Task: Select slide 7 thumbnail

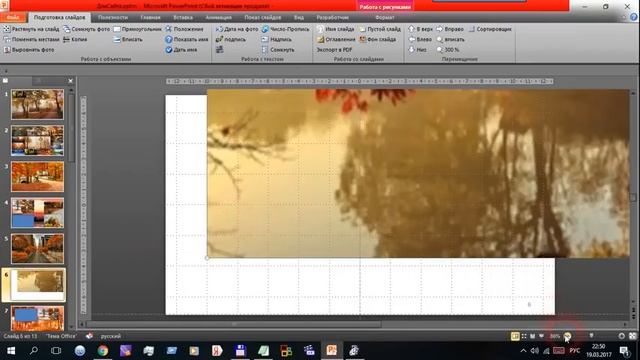Action: coord(37,318)
